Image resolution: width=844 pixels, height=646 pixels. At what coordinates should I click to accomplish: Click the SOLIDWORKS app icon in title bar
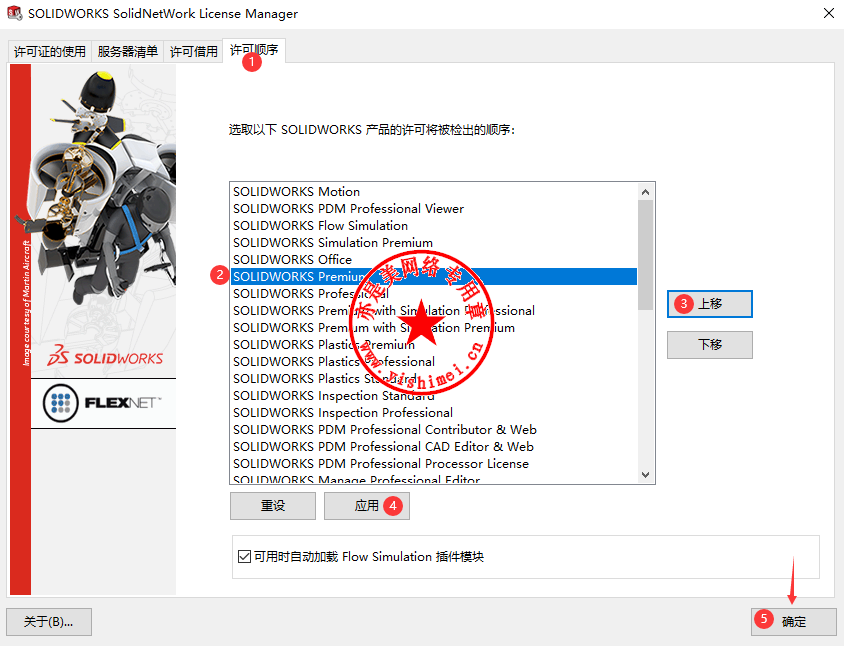(15, 13)
